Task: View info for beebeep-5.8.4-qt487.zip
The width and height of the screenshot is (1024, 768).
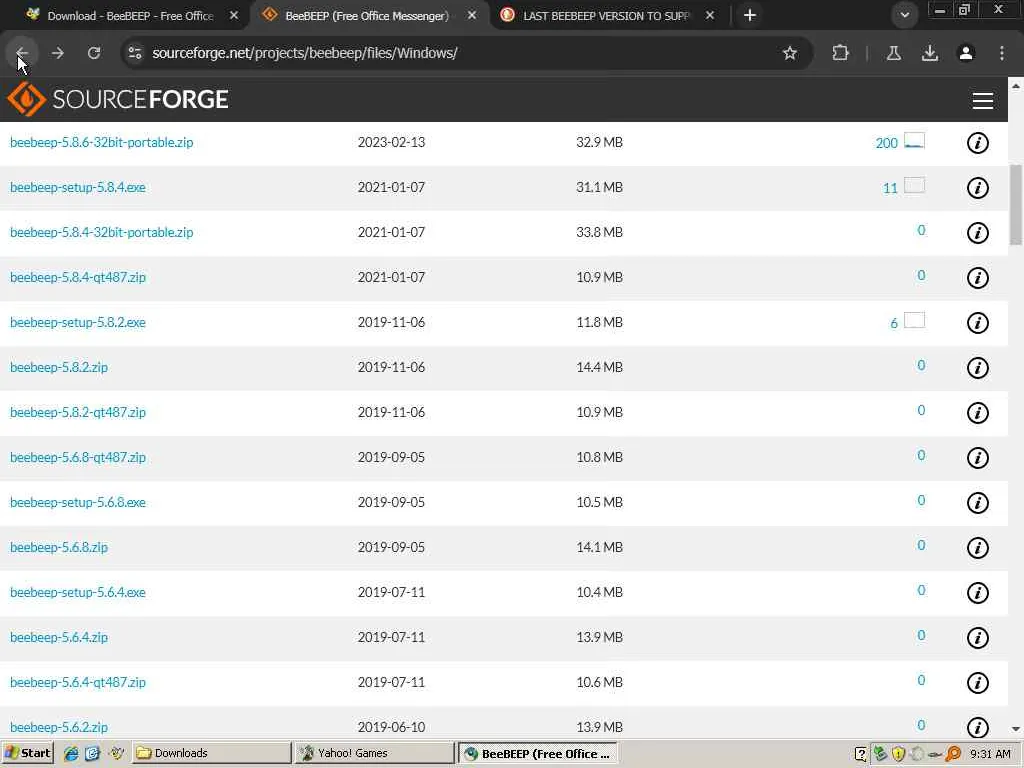Action: (x=978, y=278)
